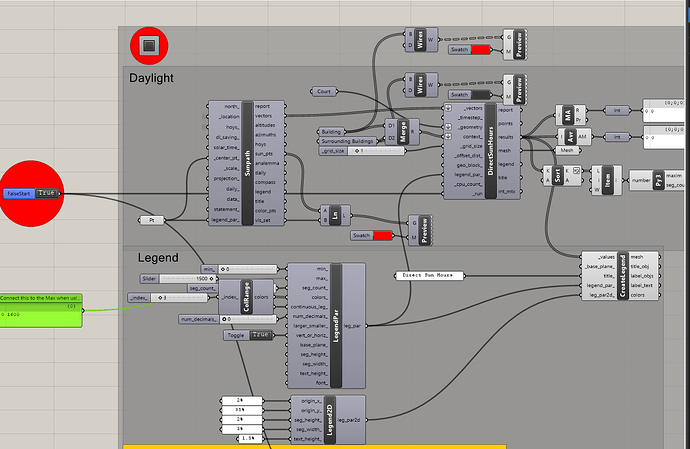This screenshot has width=690, height=449.
Task: Adjust the _grid_size slider
Action: coord(376,151)
